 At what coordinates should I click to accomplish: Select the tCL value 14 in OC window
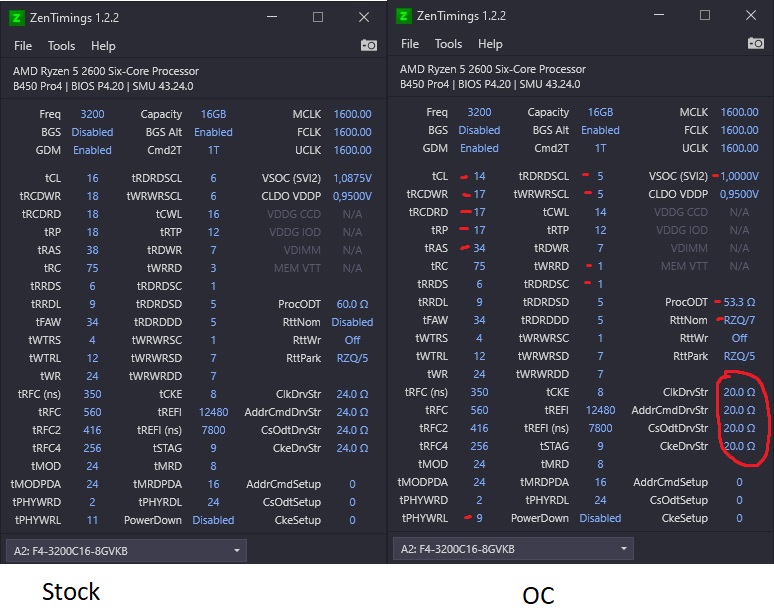[x=479, y=176]
